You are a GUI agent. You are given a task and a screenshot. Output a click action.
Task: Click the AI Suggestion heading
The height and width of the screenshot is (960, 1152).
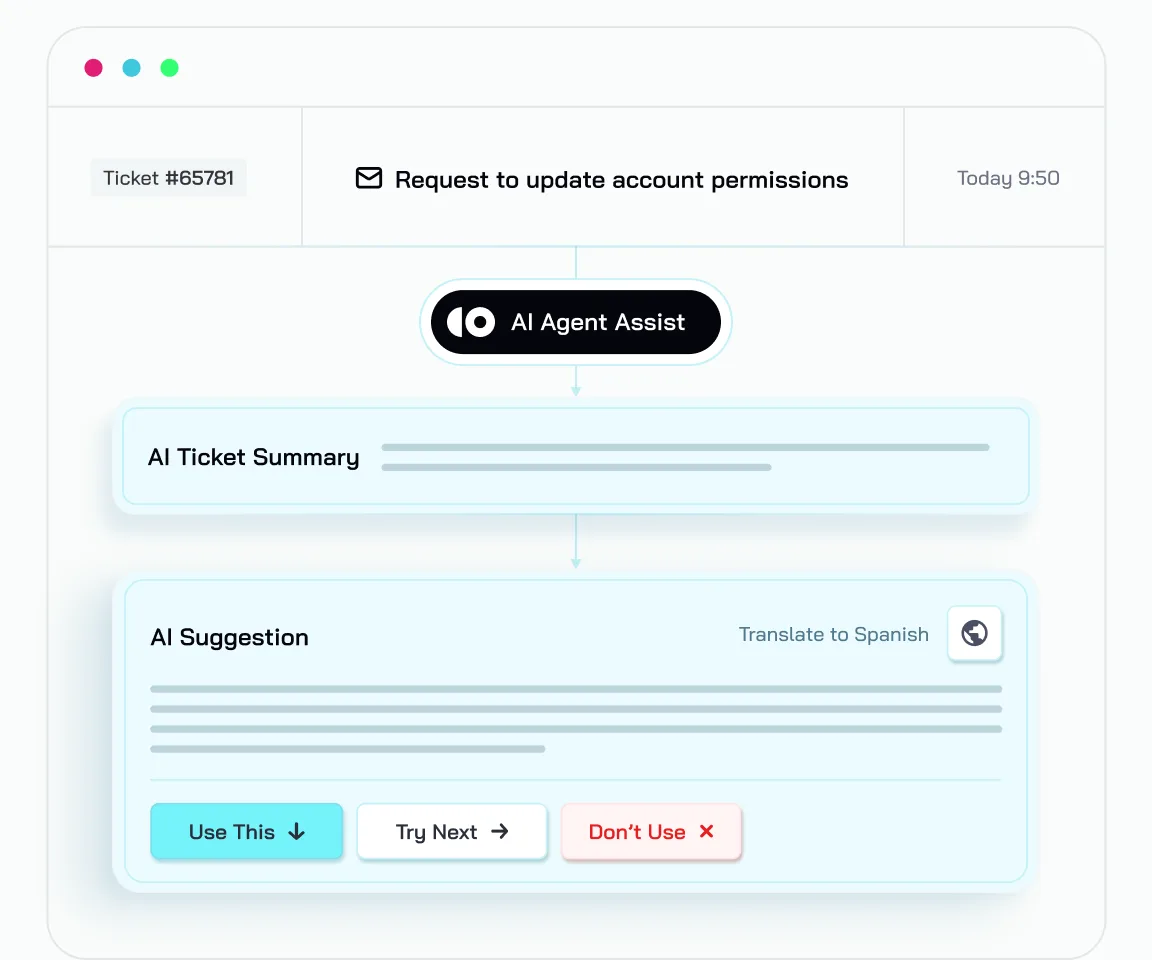point(229,637)
